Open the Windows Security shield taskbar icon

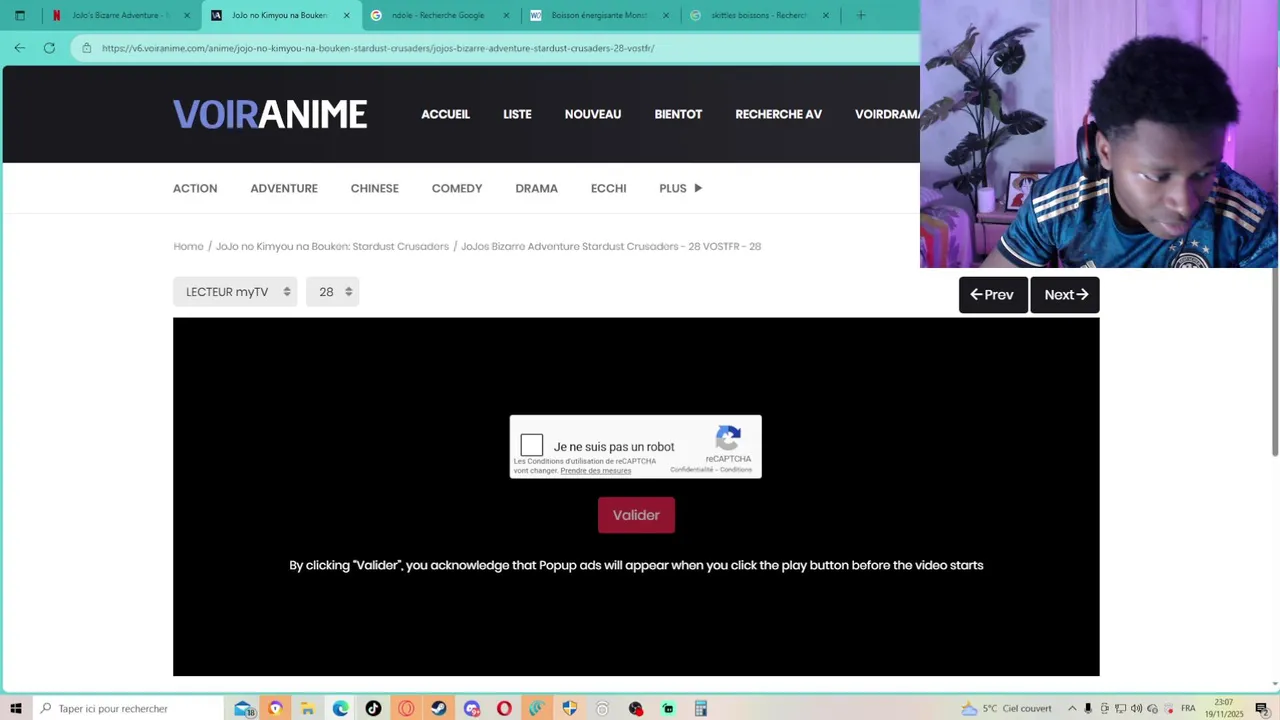pos(570,708)
